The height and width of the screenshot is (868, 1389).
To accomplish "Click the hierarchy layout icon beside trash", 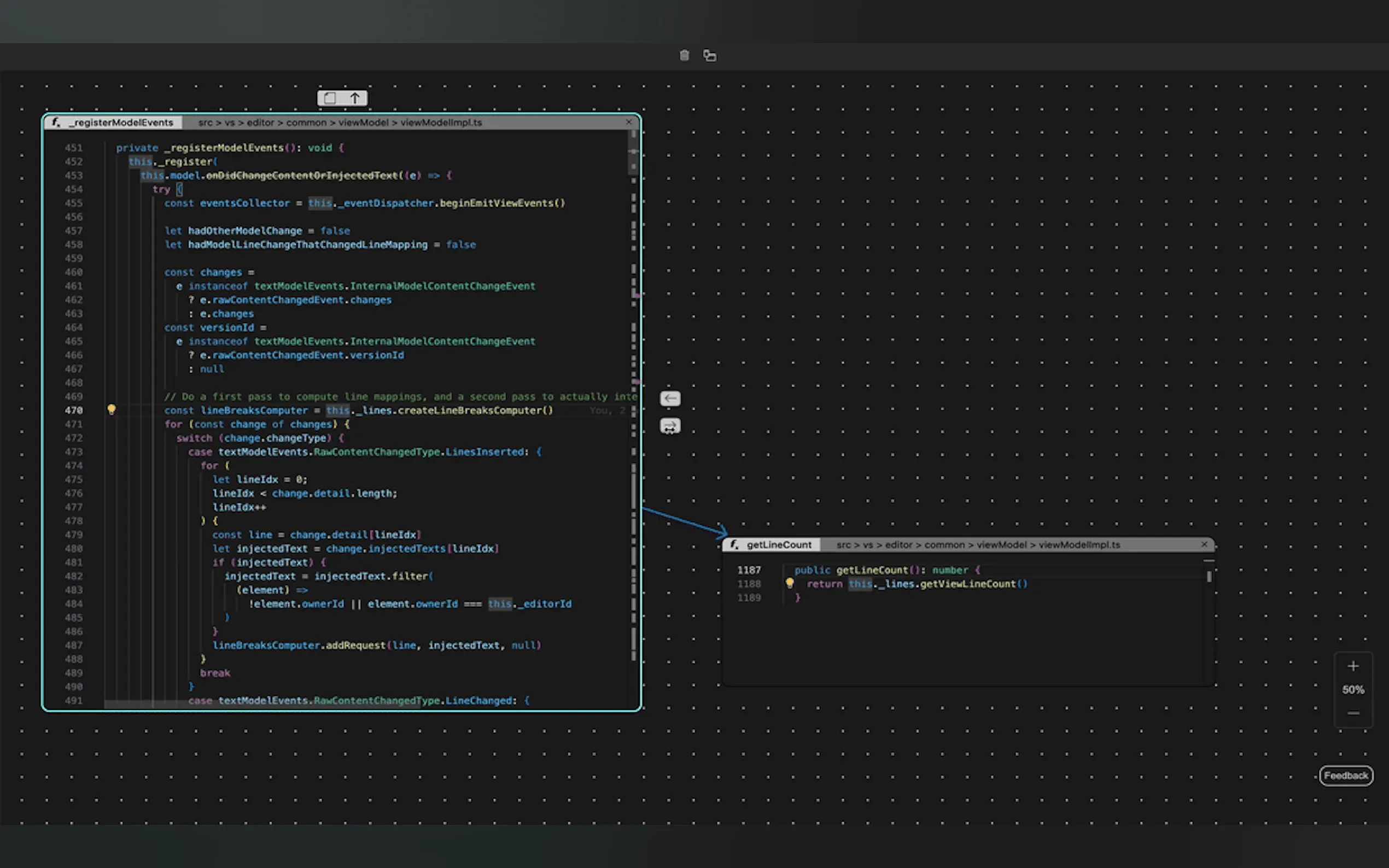I will (x=710, y=56).
